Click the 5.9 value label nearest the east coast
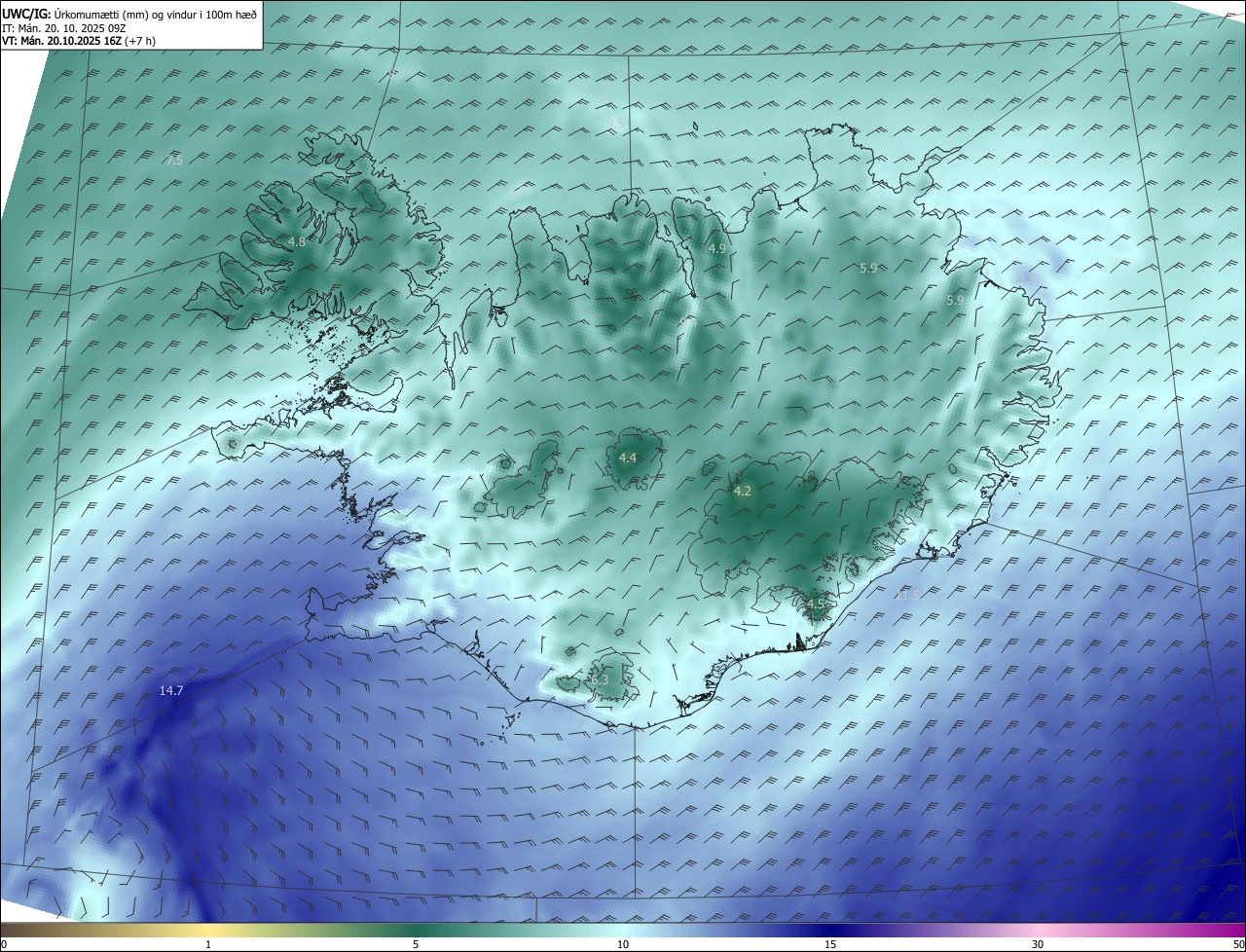Screen dimensions: 1246x952 (955, 301)
